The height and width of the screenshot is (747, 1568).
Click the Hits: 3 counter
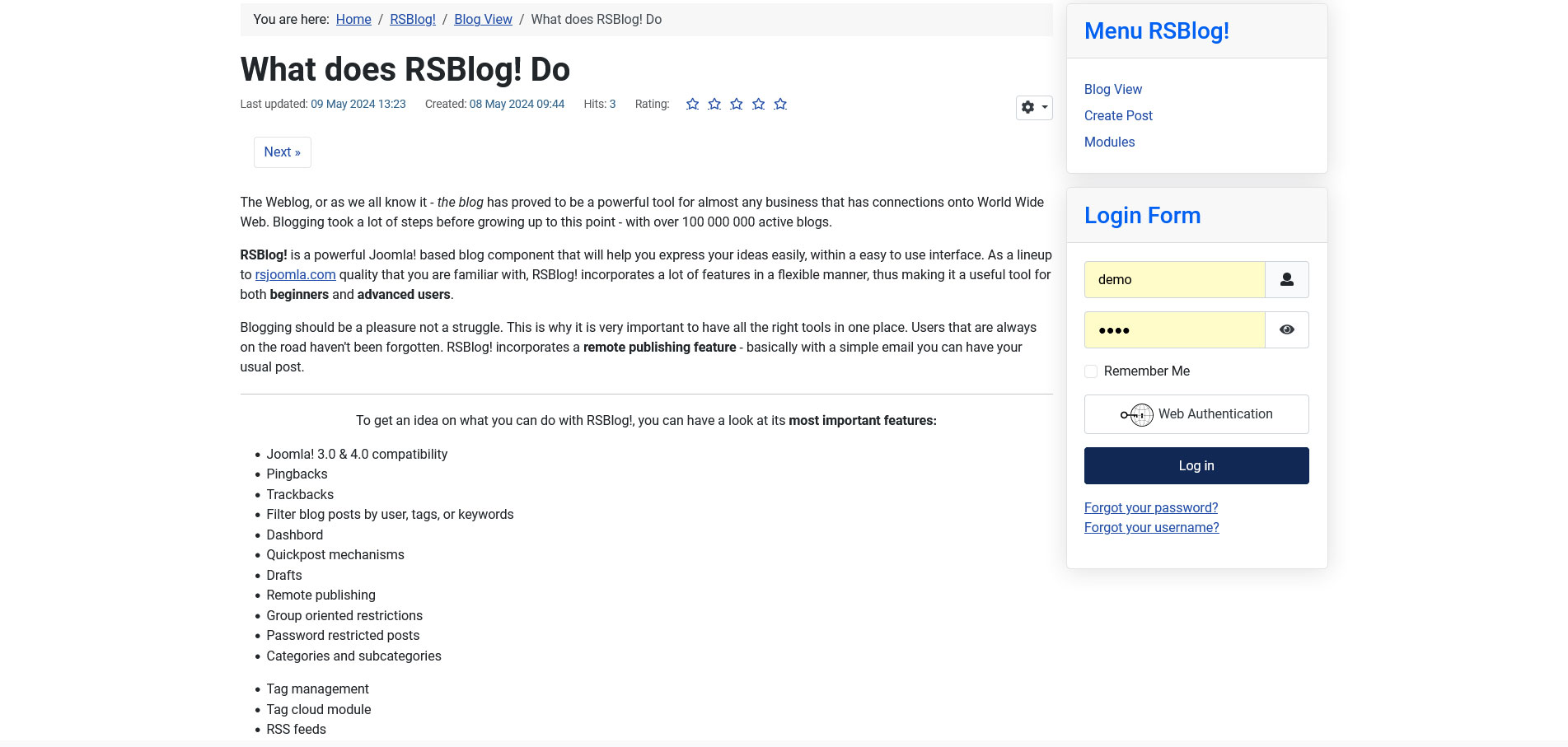click(x=600, y=104)
